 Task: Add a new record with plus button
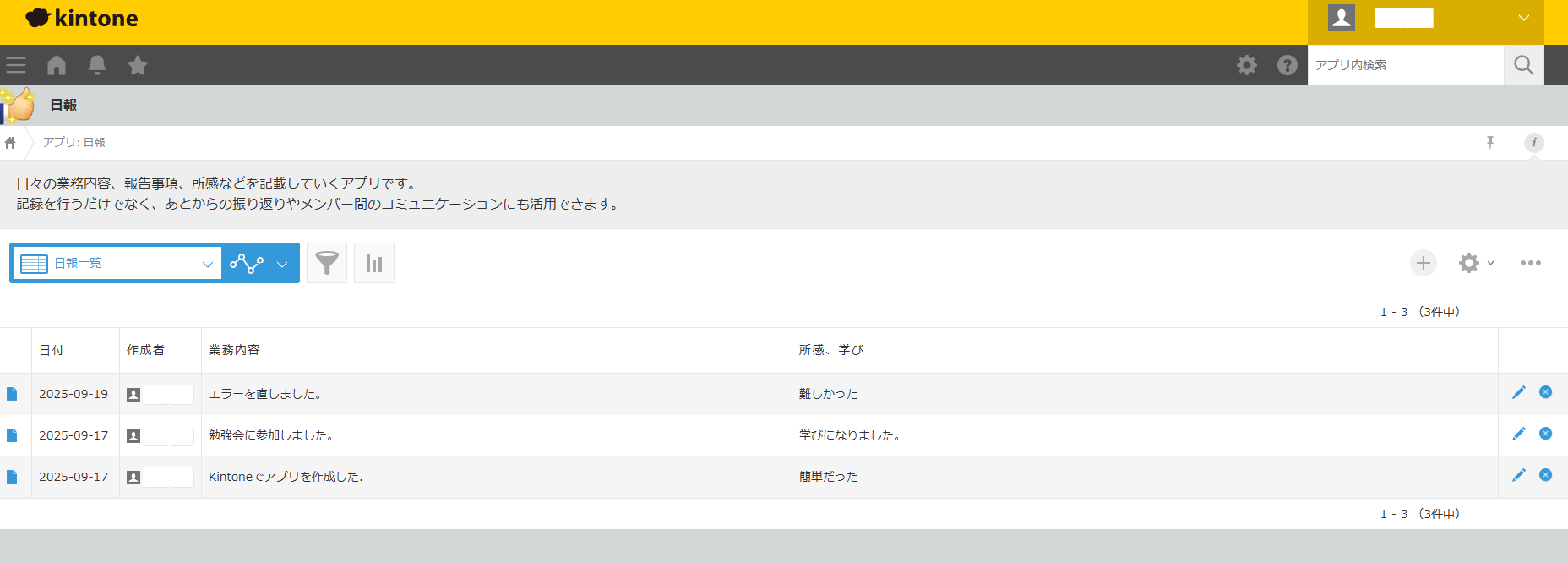click(1424, 263)
